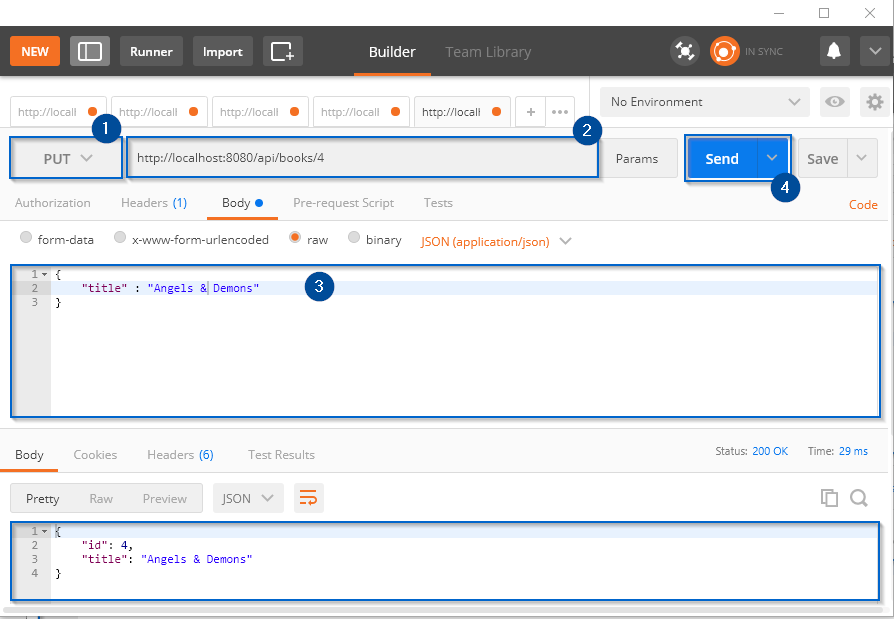Generate code snippet via Code link

click(x=862, y=204)
